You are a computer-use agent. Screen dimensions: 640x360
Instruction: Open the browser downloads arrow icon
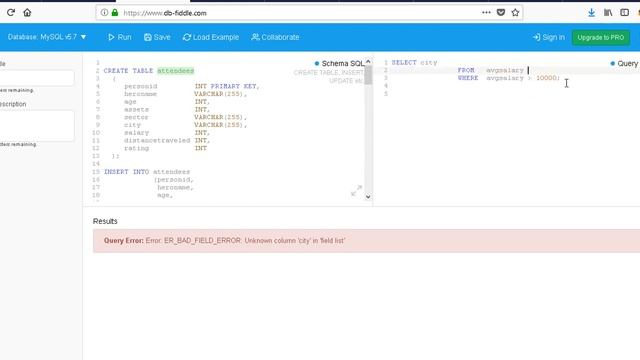(591, 13)
